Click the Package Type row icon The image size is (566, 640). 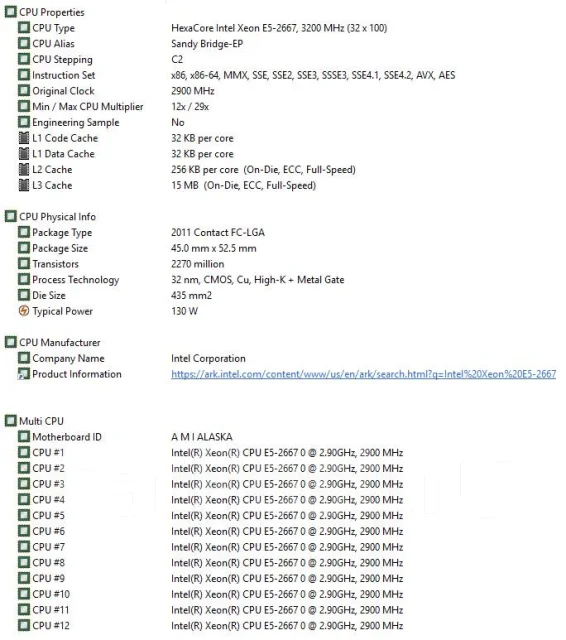click(24, 232)
